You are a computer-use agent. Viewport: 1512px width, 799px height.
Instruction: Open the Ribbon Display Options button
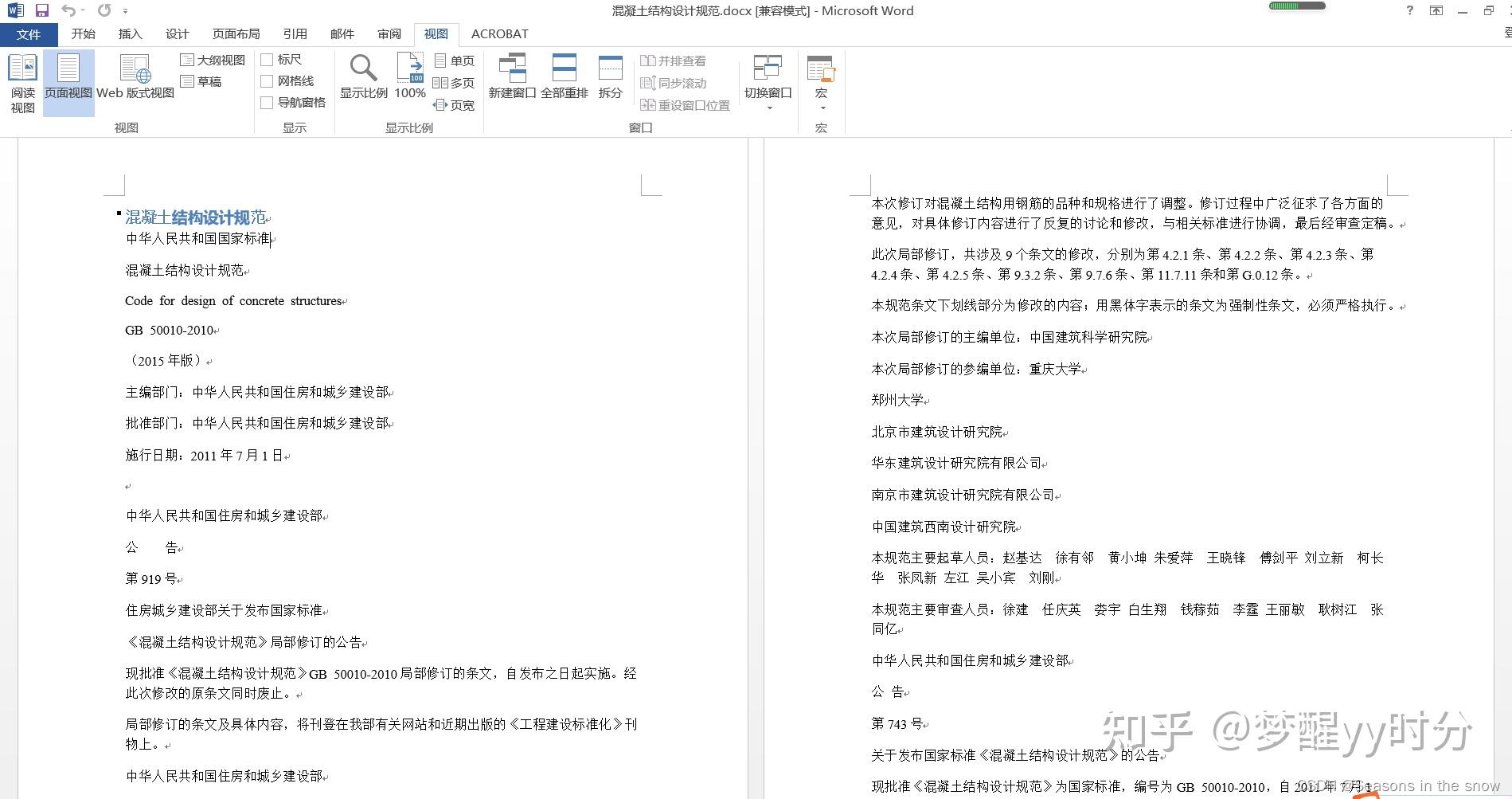pos(1436,10)
